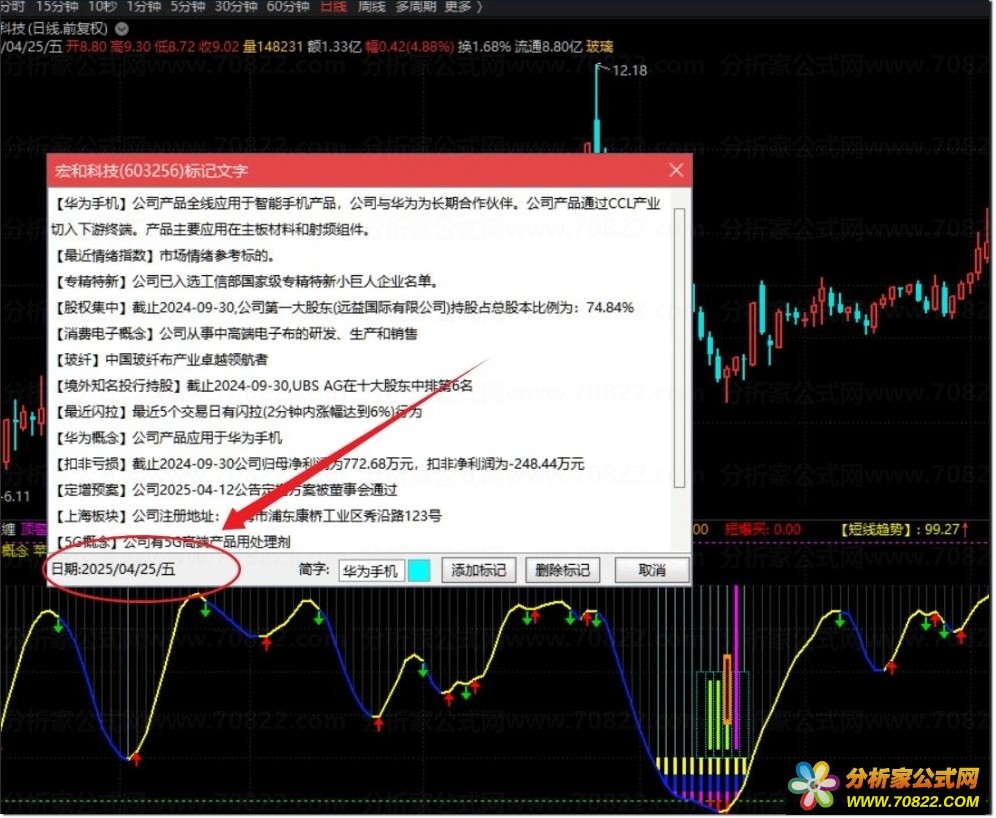Image resolution: width=996 pixels, height=818 pixels.
Task: Select the 【境外知名投行持股】 note line
Action: click(264, 386)
